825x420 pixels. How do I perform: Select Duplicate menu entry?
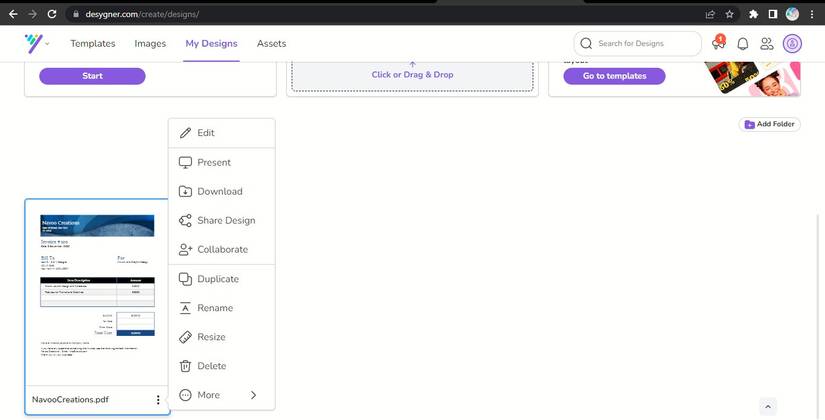222,279
